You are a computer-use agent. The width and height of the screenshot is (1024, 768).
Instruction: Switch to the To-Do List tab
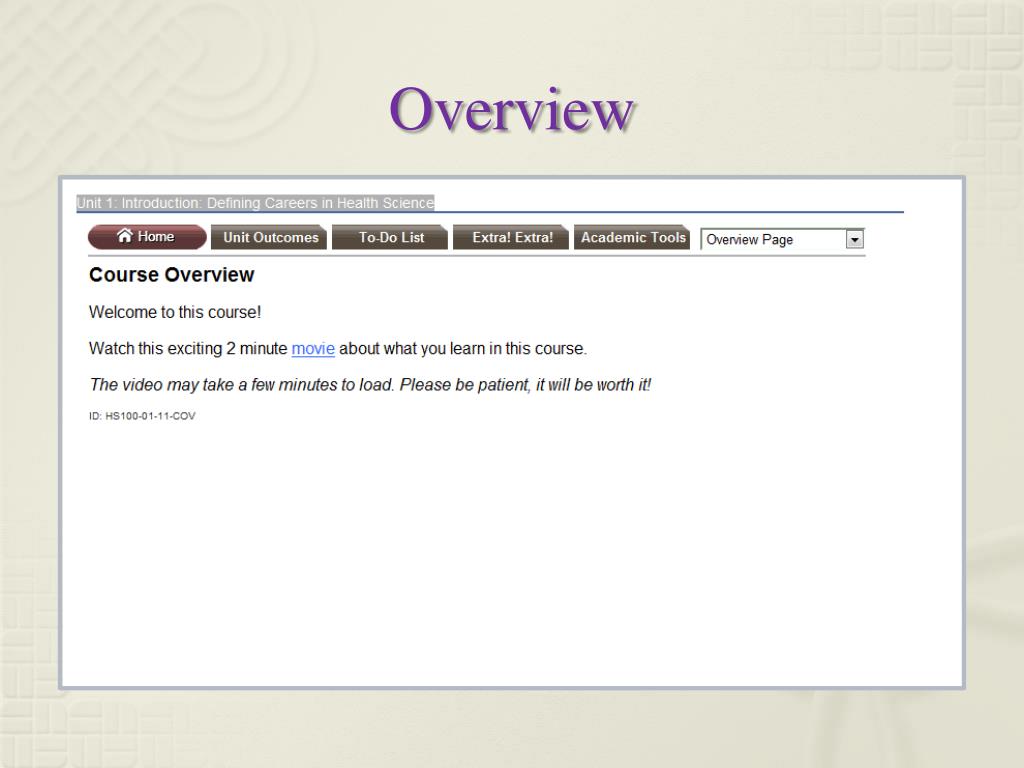tap(390, 238)
